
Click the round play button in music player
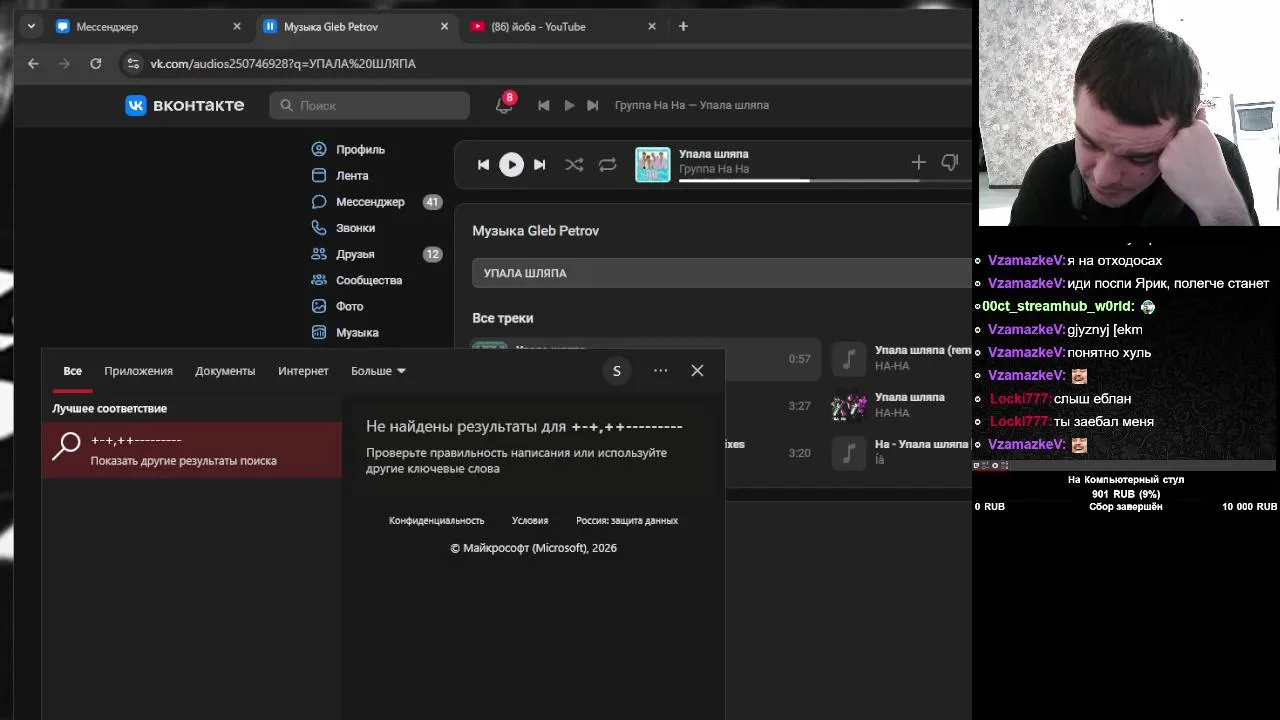(x=511, y=164)
